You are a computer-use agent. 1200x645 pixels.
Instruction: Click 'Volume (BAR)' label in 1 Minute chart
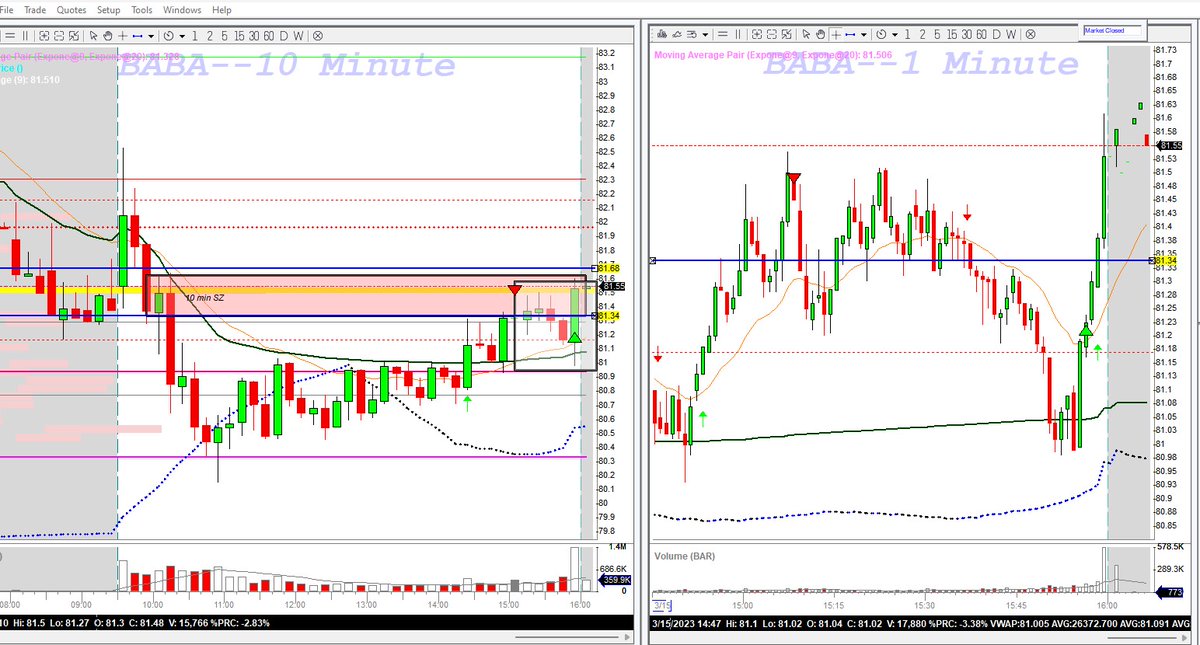click(x=687, y=555)
